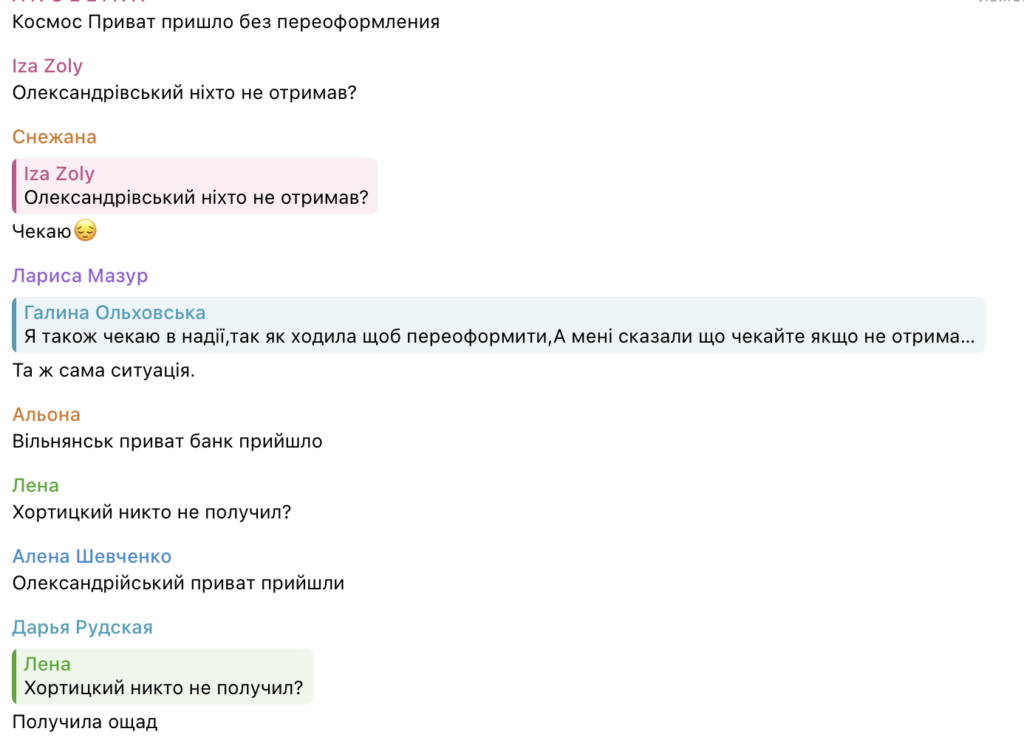Select the message Космос Приват пришло без переоформления
1024x740 pixels.
point(226,21)
